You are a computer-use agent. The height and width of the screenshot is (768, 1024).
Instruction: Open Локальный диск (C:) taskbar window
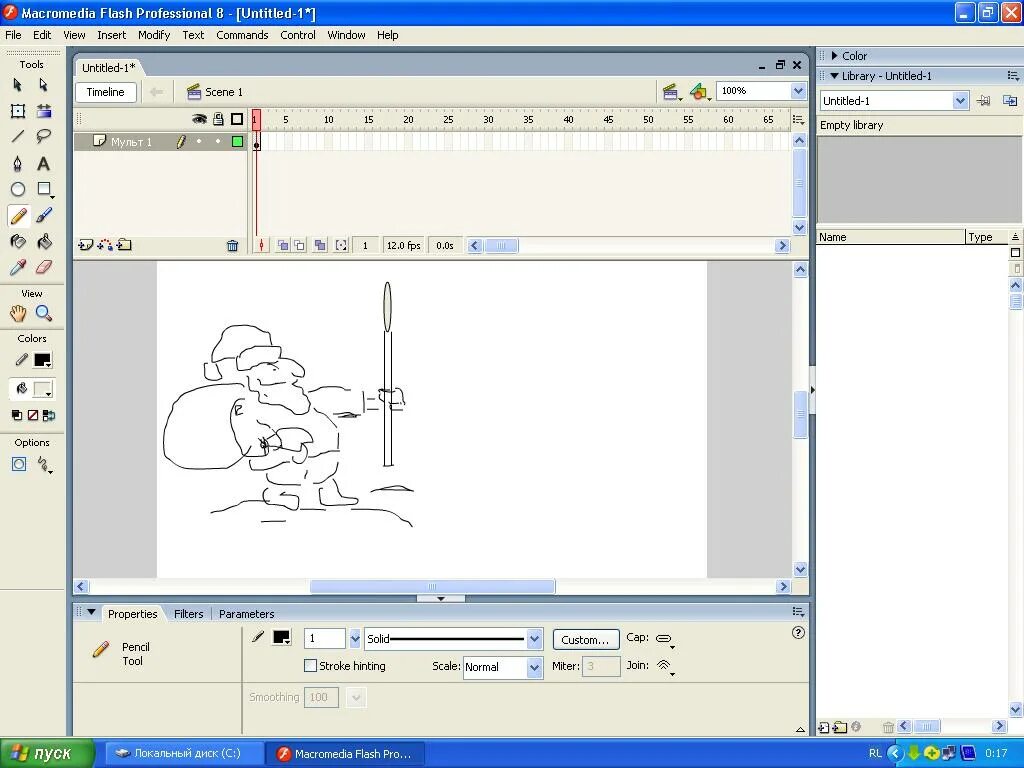[x=185, y=754]
